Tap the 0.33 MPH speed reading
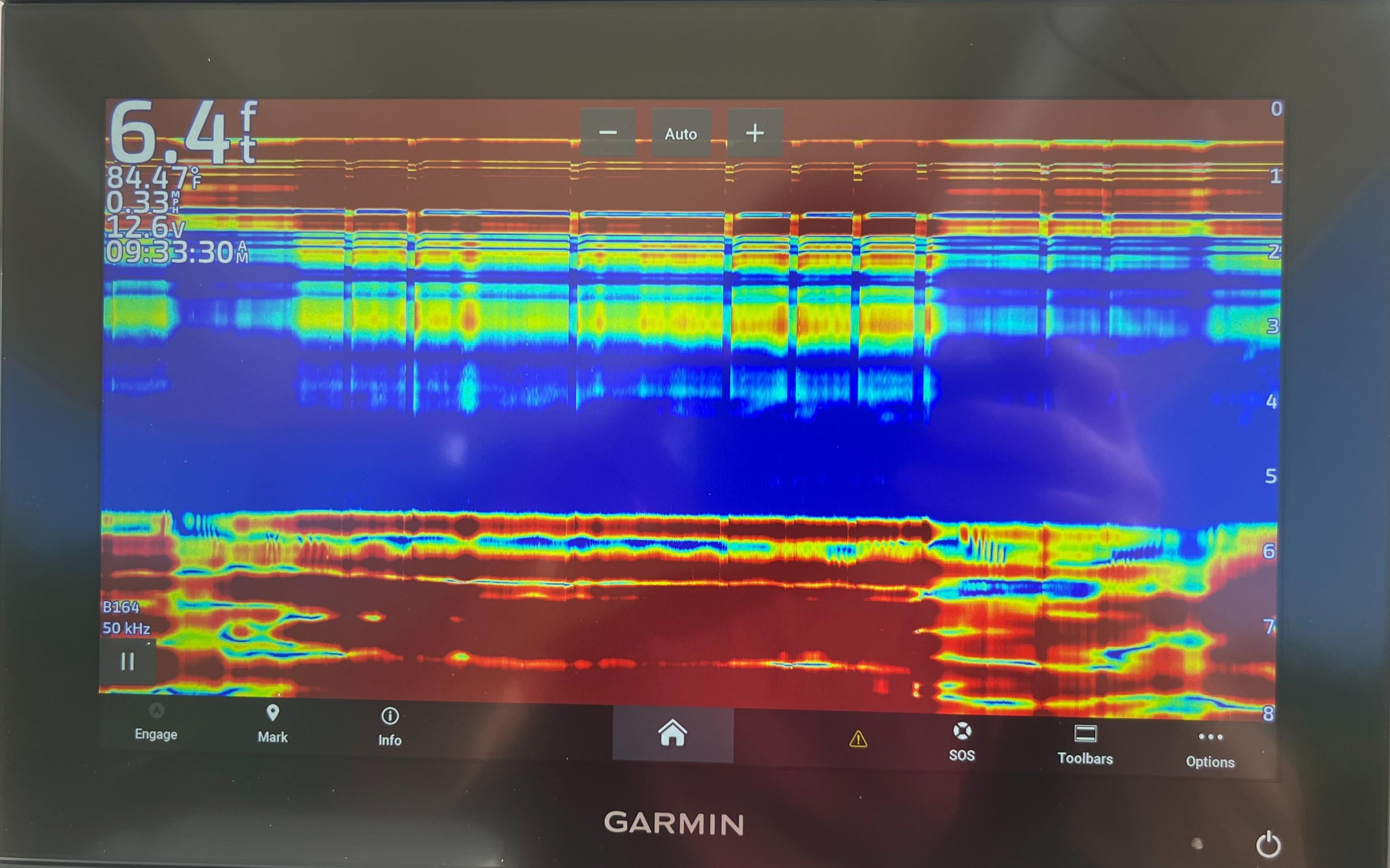 [x=143, y=202]
